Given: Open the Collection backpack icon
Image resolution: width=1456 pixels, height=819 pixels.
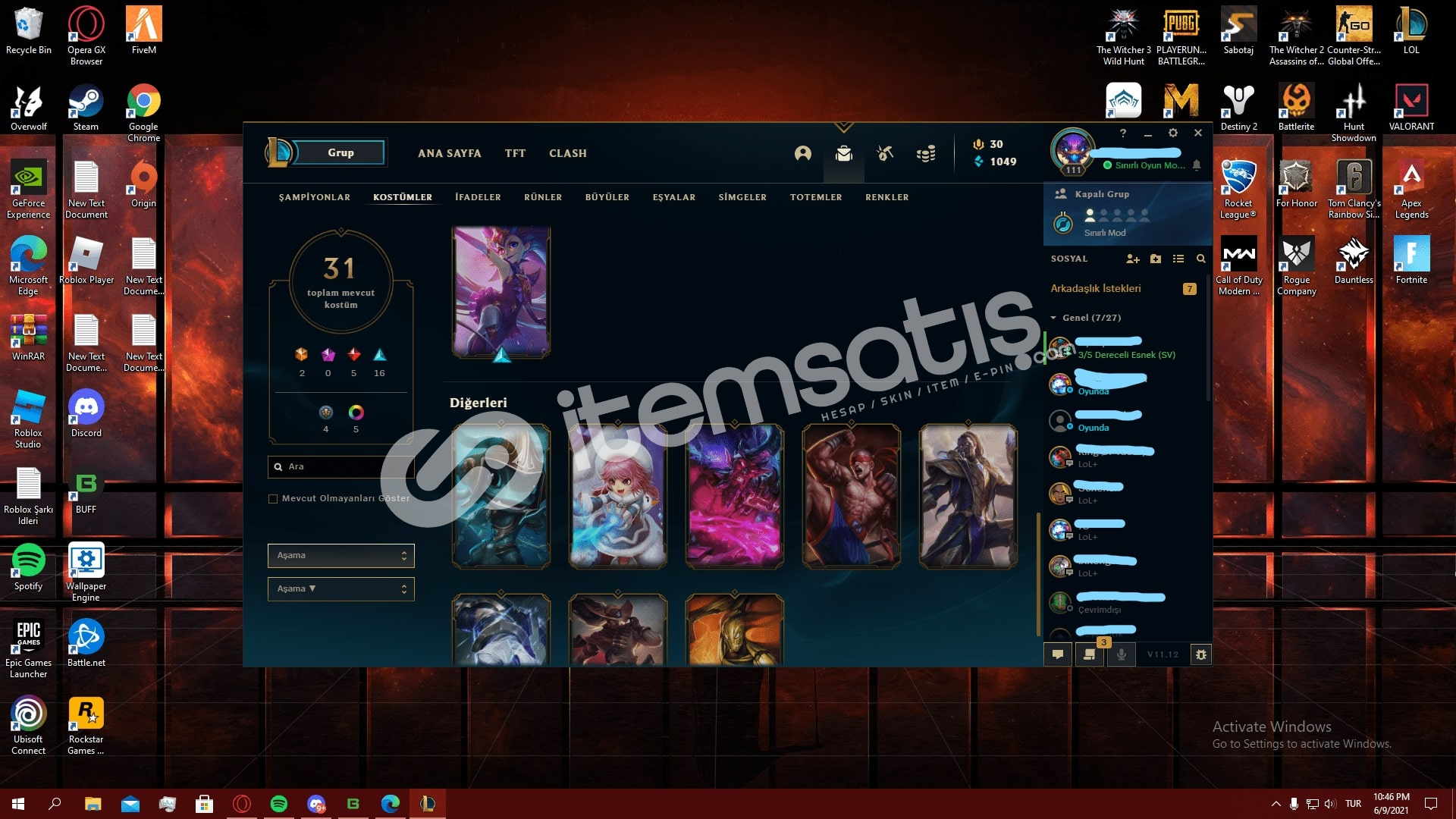Looking at the screenshot, I should [x=843, y=154].
